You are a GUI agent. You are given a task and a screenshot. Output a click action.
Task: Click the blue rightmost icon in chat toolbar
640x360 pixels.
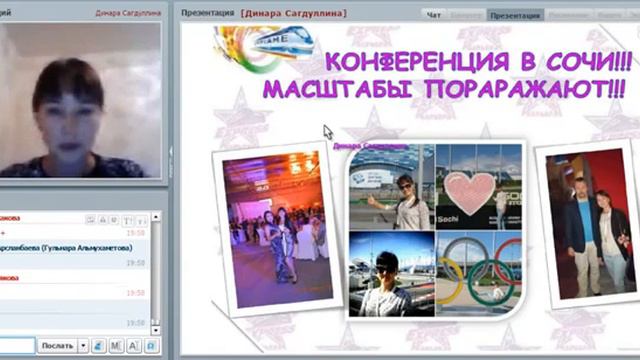(x=151, y=346)
